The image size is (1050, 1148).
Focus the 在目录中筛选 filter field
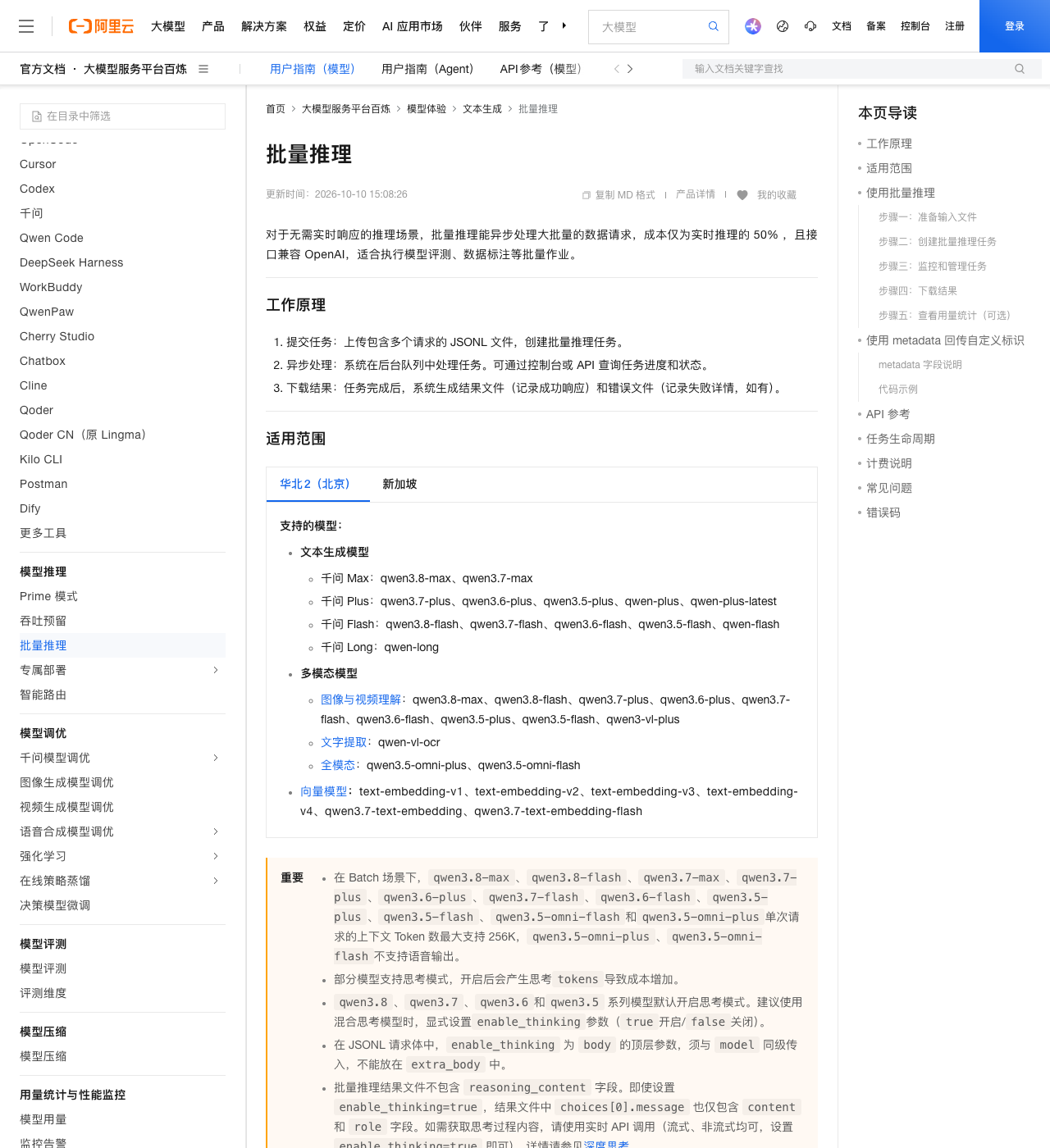122,116
